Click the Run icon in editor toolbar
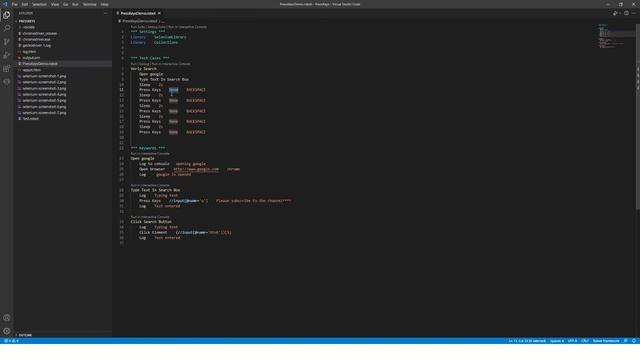The height and width of the screenshot is (360, 640). coord(615,13)
